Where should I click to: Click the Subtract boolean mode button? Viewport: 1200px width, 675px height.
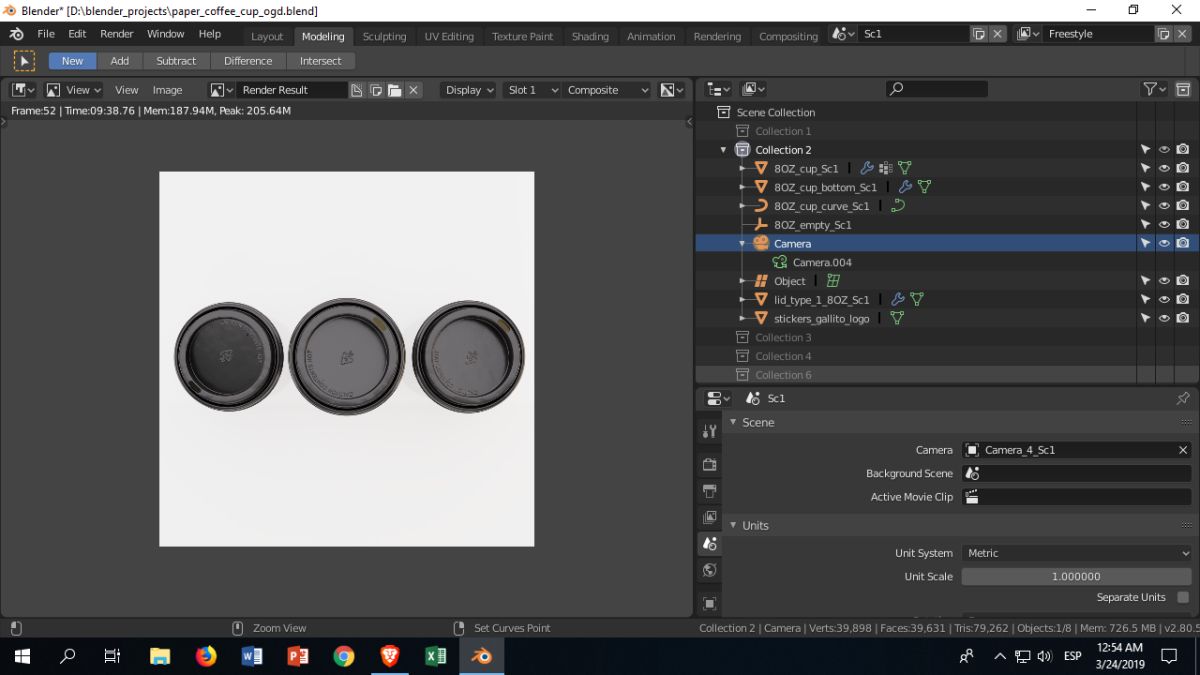click(176, 61)
